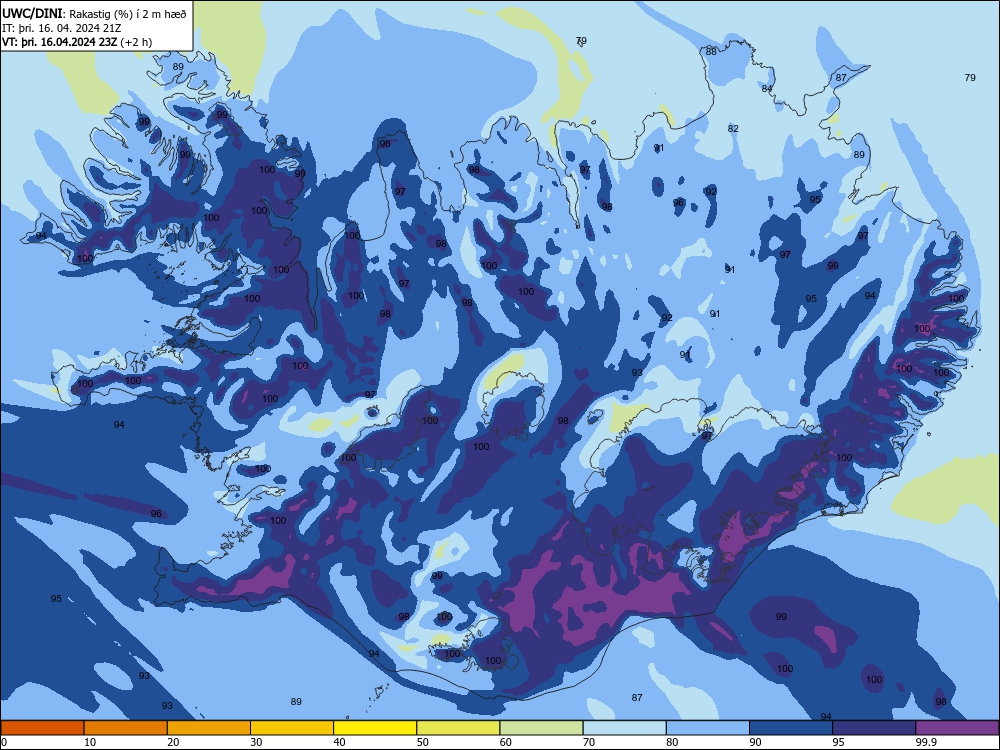Pick the 30–40 golden legend swatch
Image resolution: width=1000 pixels, height=750 pixels.
point(292,728)
